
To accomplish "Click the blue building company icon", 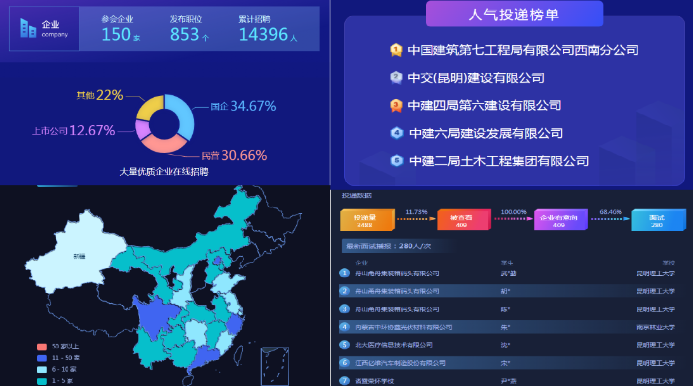I will point(28,28).
